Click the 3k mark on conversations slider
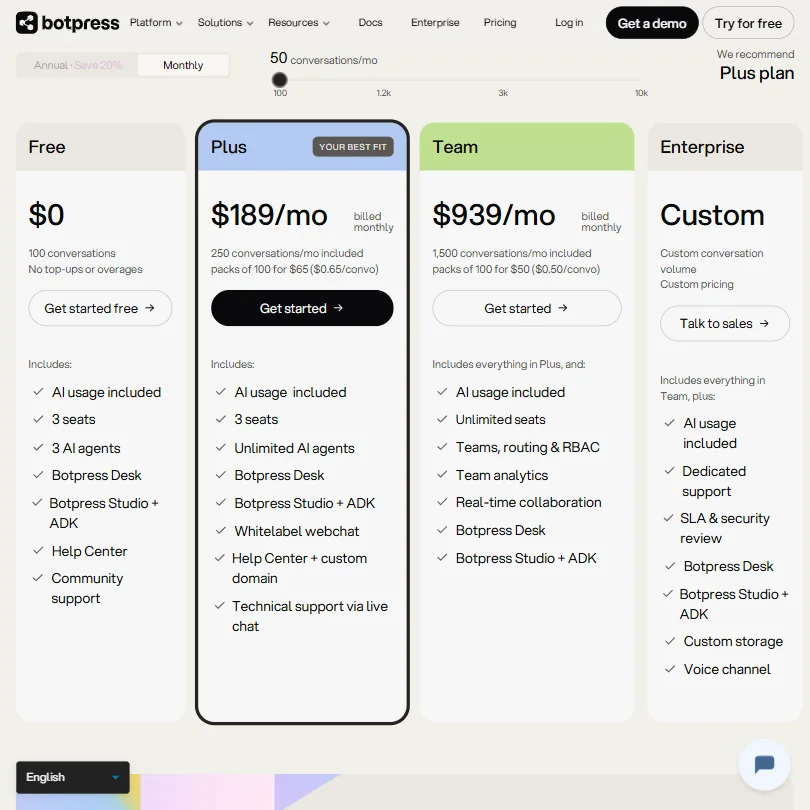Screen dimensions: 810x810 click(503, 93)
